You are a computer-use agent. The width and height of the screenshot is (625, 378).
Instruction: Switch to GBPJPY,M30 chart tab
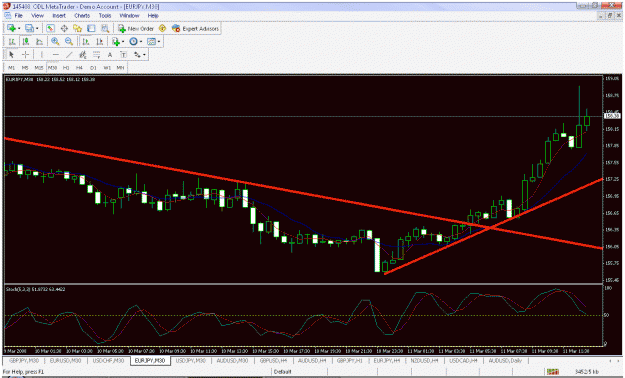(24, 360)
